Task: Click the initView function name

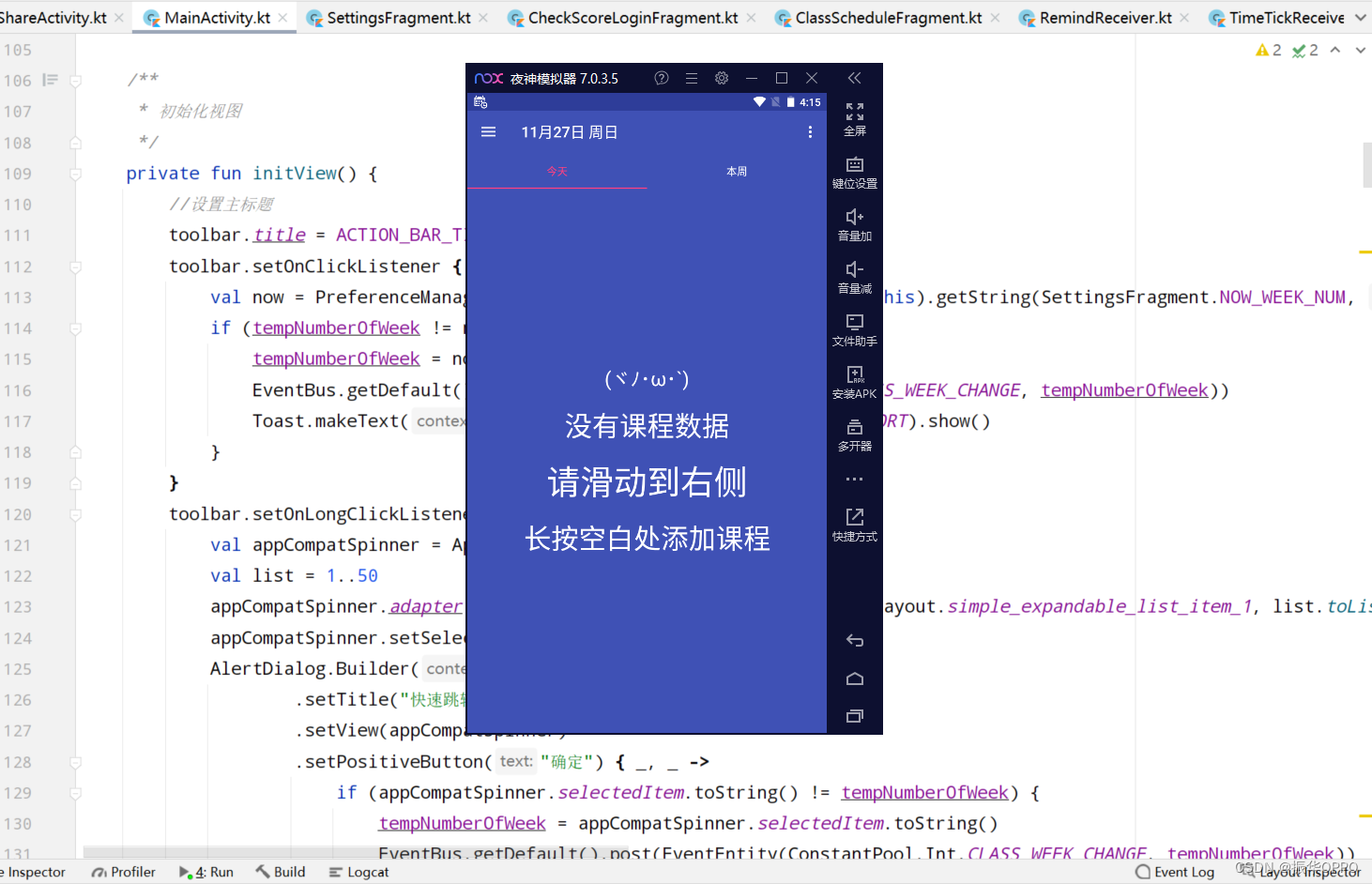Action: (295, 174)
